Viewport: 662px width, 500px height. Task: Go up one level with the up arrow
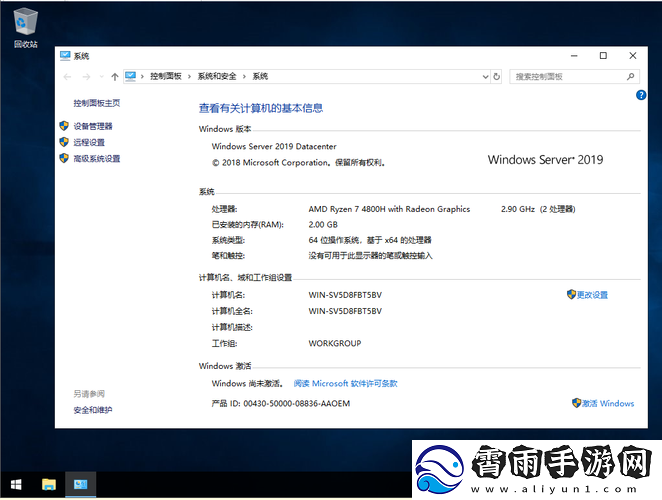click(114, 76)
